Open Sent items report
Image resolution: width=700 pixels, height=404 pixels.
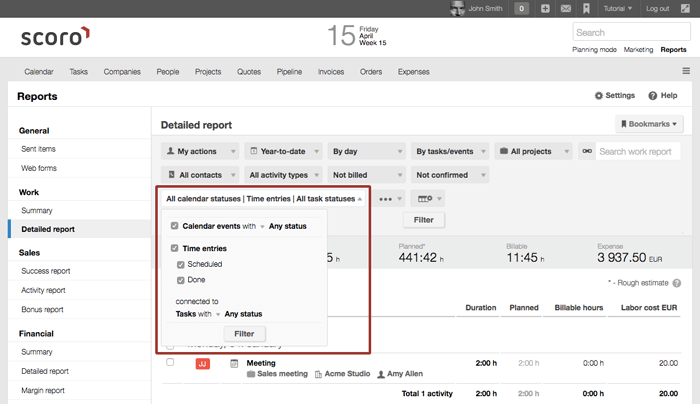tap(38, 149)
